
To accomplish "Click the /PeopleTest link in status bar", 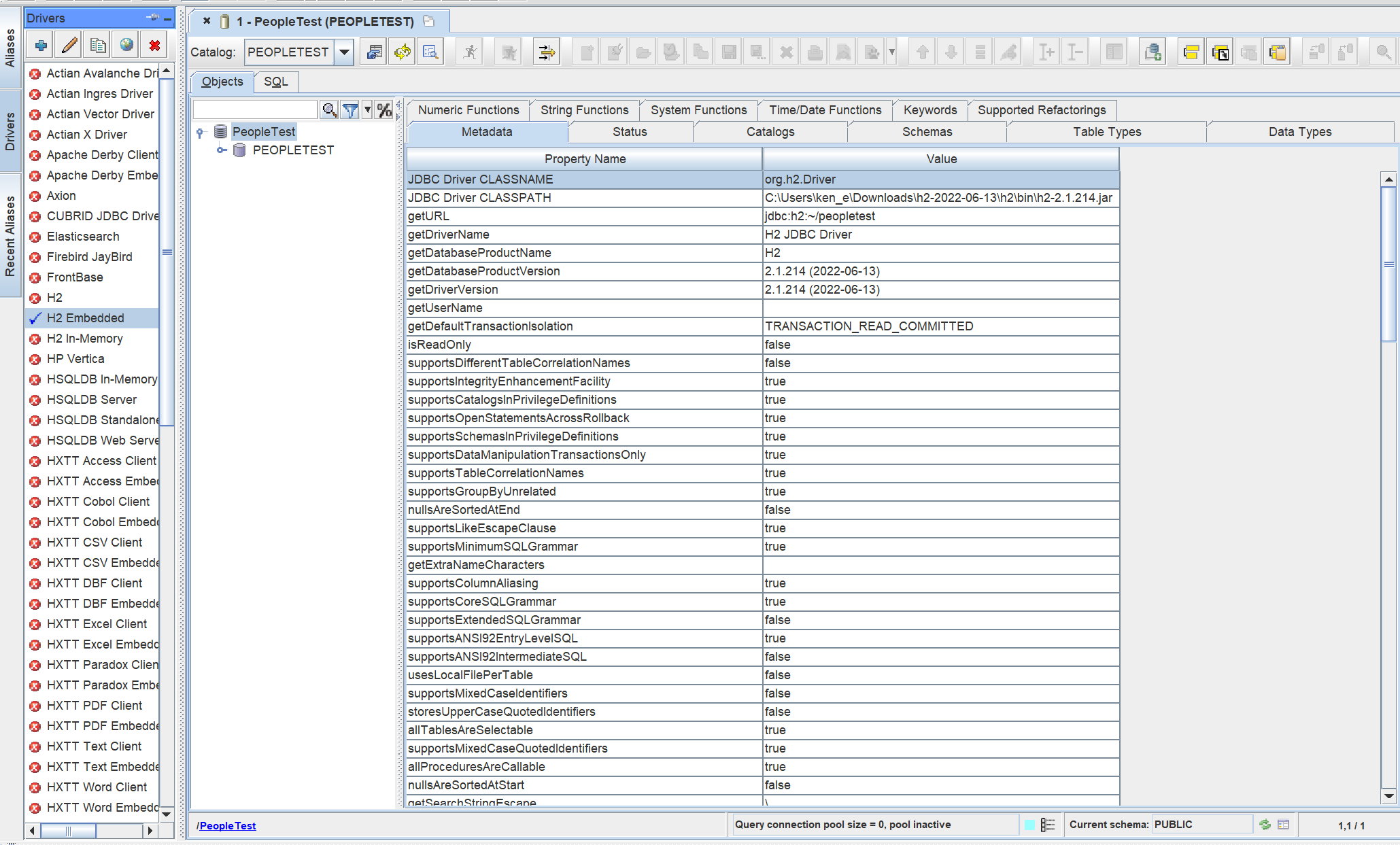I will [x=228, y=825].
